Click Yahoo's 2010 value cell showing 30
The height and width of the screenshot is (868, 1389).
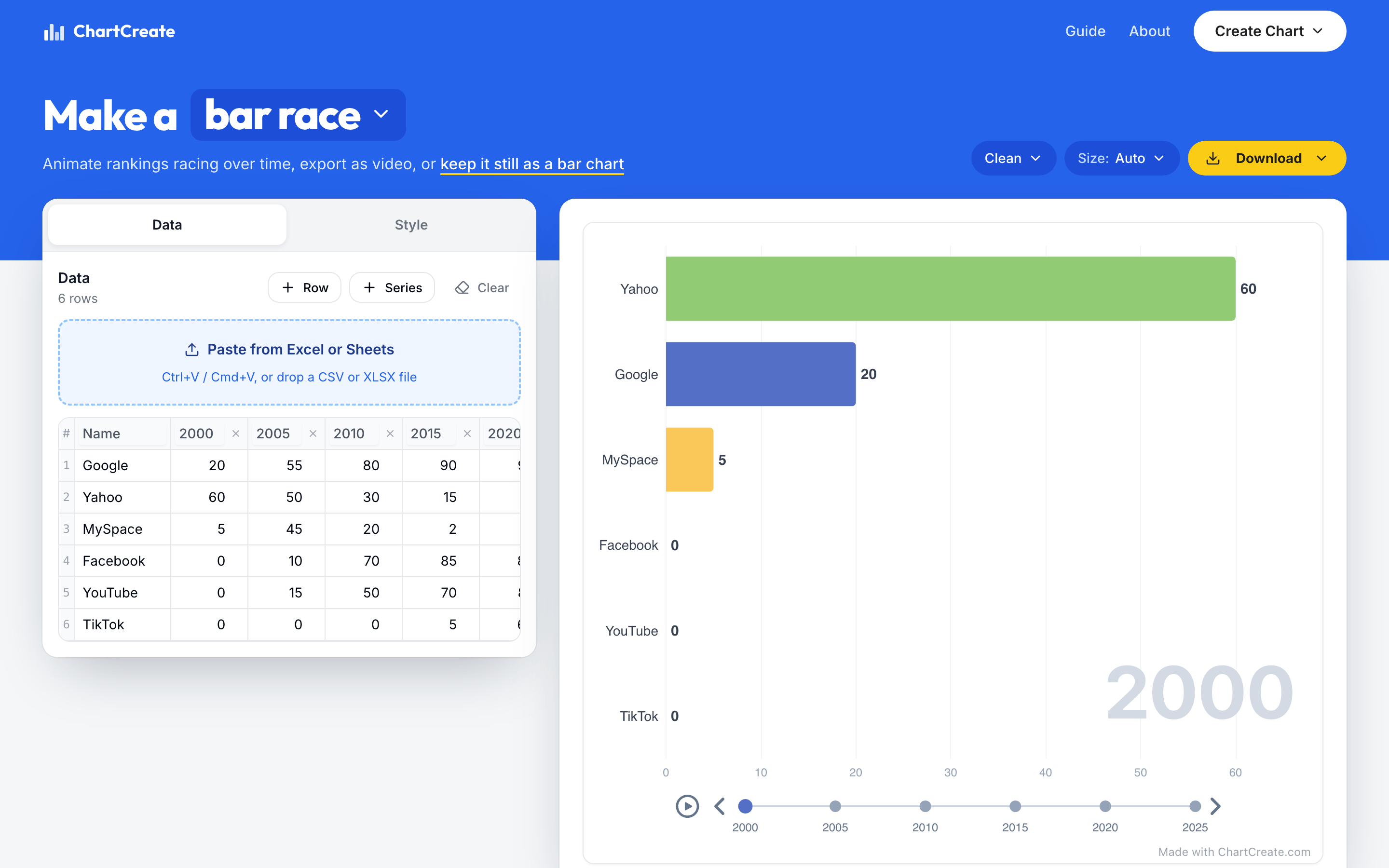coord(364,497)
